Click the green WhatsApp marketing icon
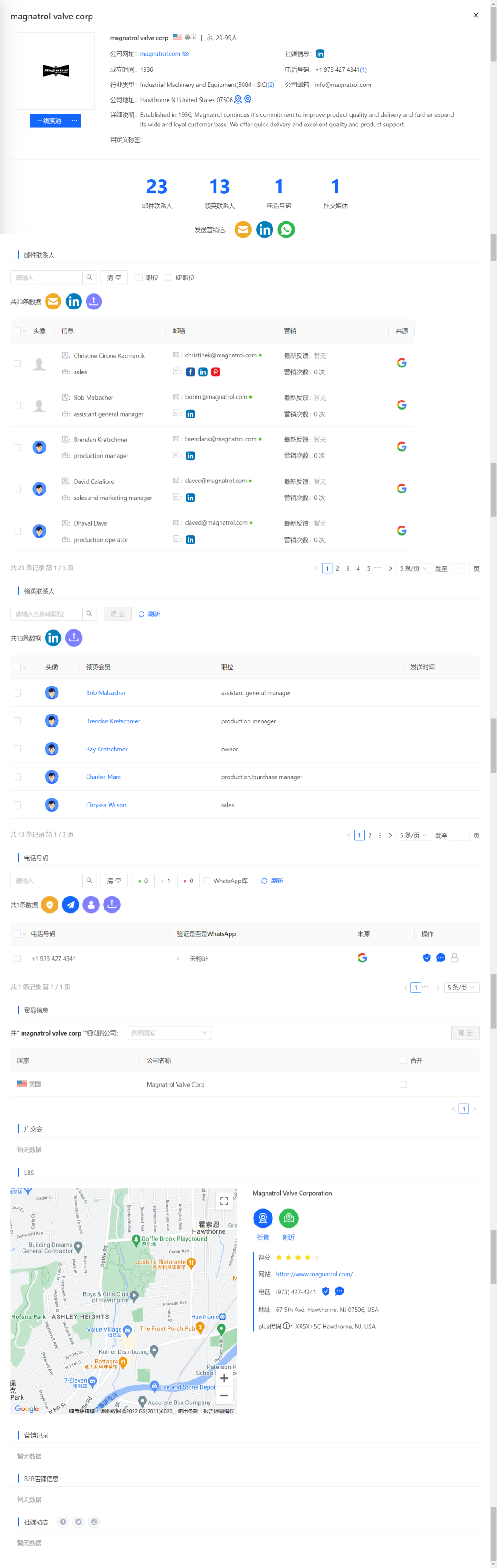Image resolution: width=497 pixels, height=1568 pixels. (x=286, y=229)
